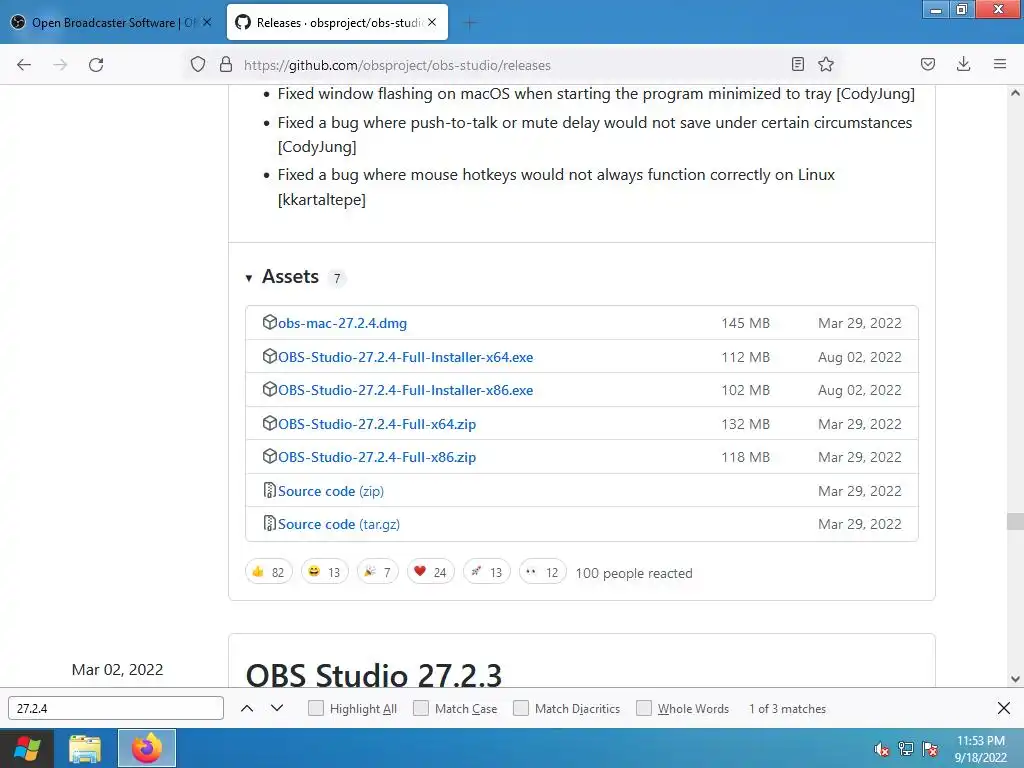Click the scroll up arrow of page scrollbar
The image size is (1024, 768).
pos(1015,93)
